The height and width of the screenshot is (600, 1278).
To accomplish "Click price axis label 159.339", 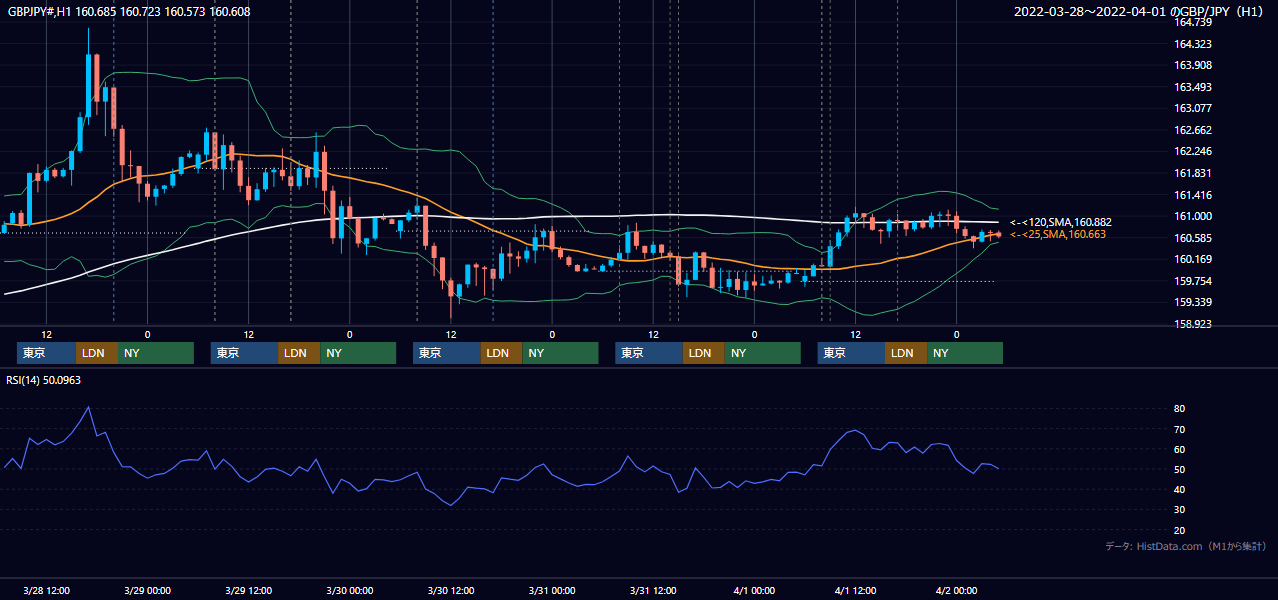I will (x=1192, y=302).
